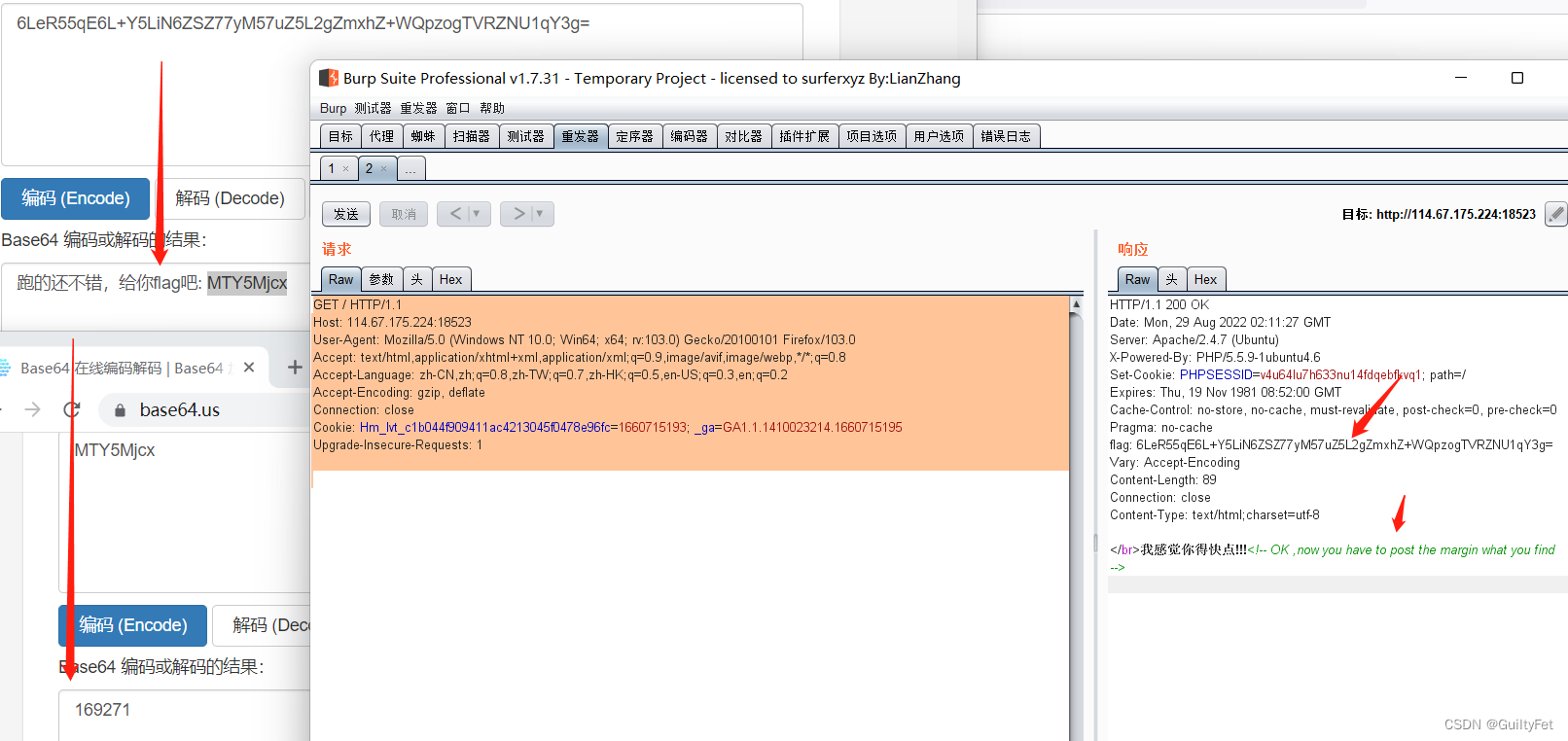Select repeater sub-tab 1
1568x741 pixels.
point(332,169)
